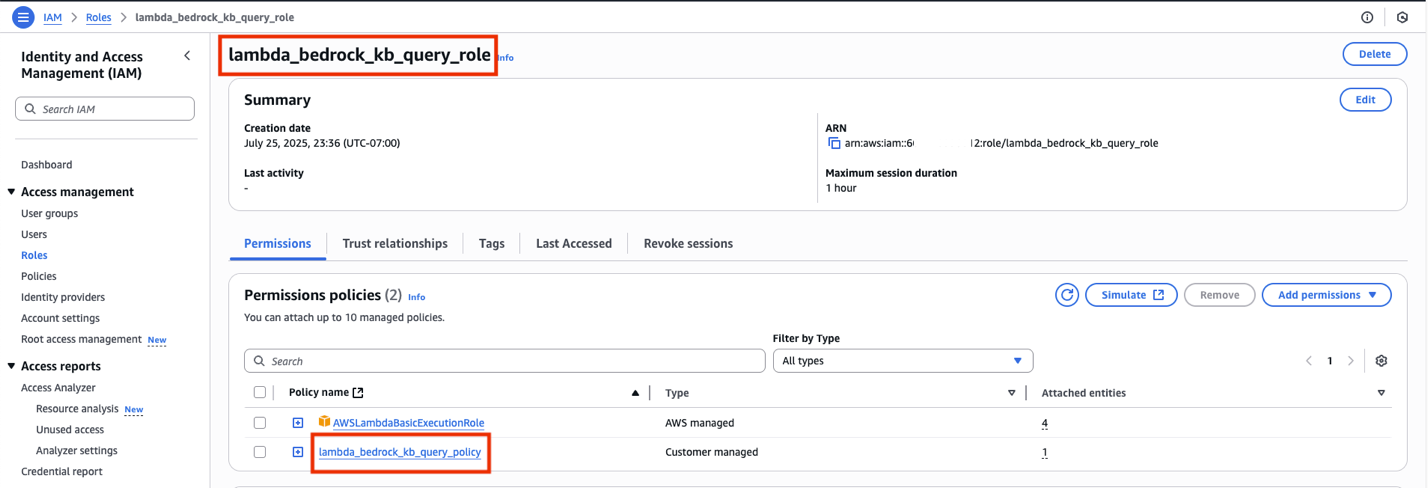1428x488 pixels.
Task: Switch to the Trust relationships tab
Action: point(395,243)
